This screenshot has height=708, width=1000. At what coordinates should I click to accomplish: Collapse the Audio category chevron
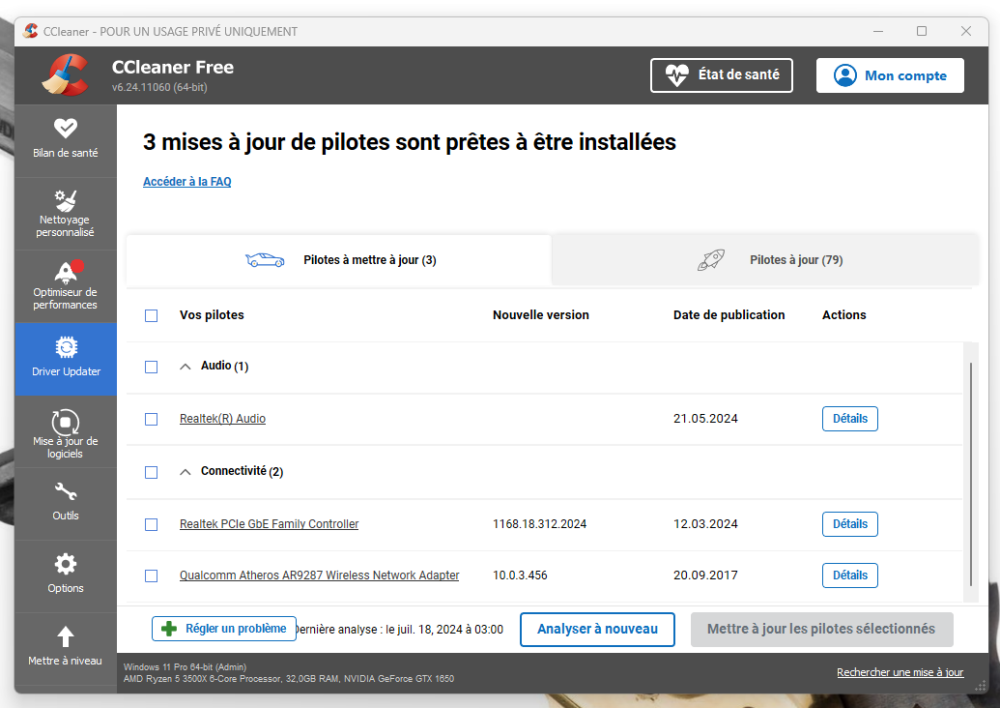185,367
